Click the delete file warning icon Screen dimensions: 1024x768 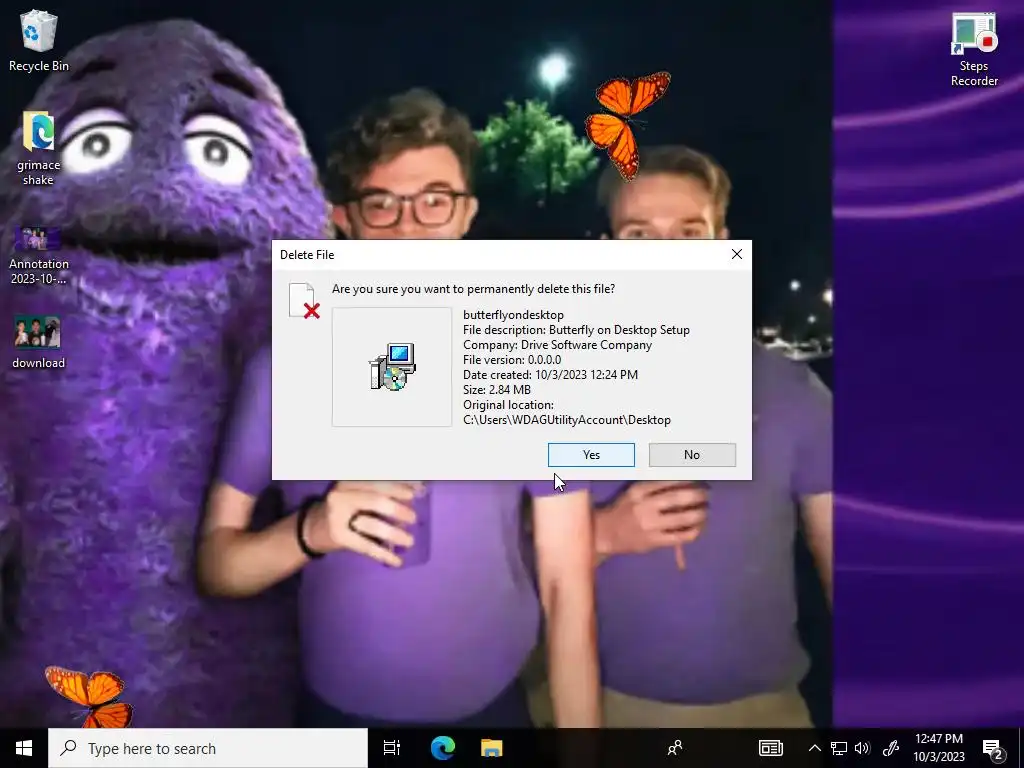pos(304,301)
